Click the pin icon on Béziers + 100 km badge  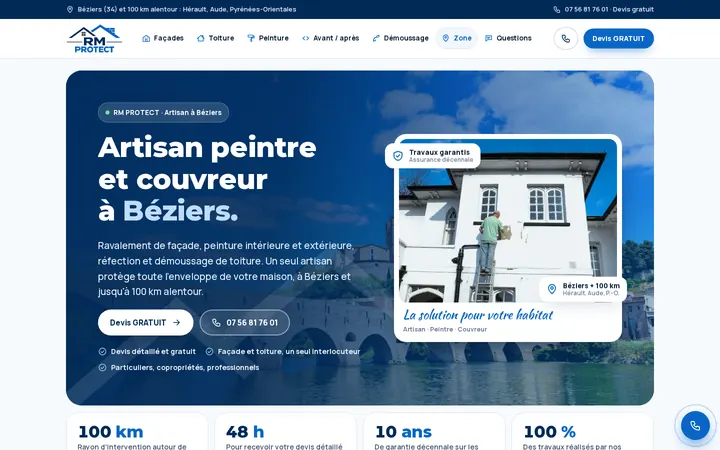tap(552, 289)
